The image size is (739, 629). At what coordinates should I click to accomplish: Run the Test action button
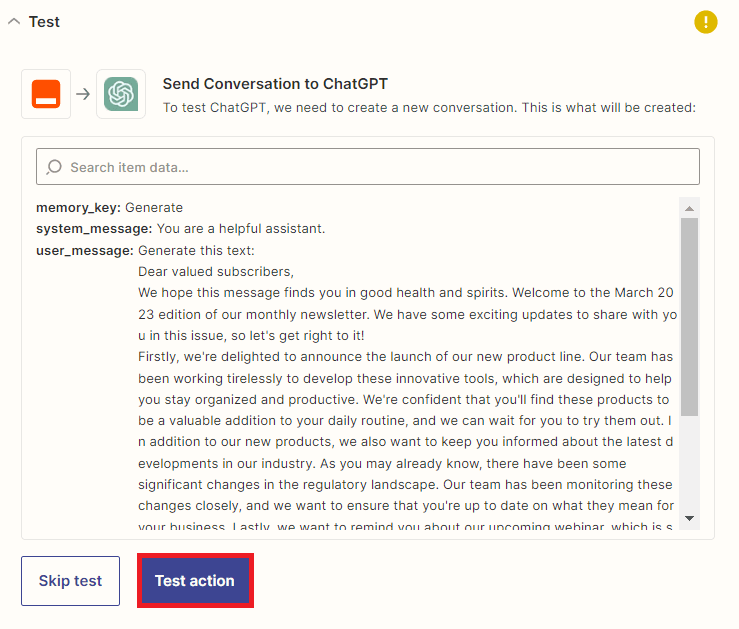coord(194,580)
